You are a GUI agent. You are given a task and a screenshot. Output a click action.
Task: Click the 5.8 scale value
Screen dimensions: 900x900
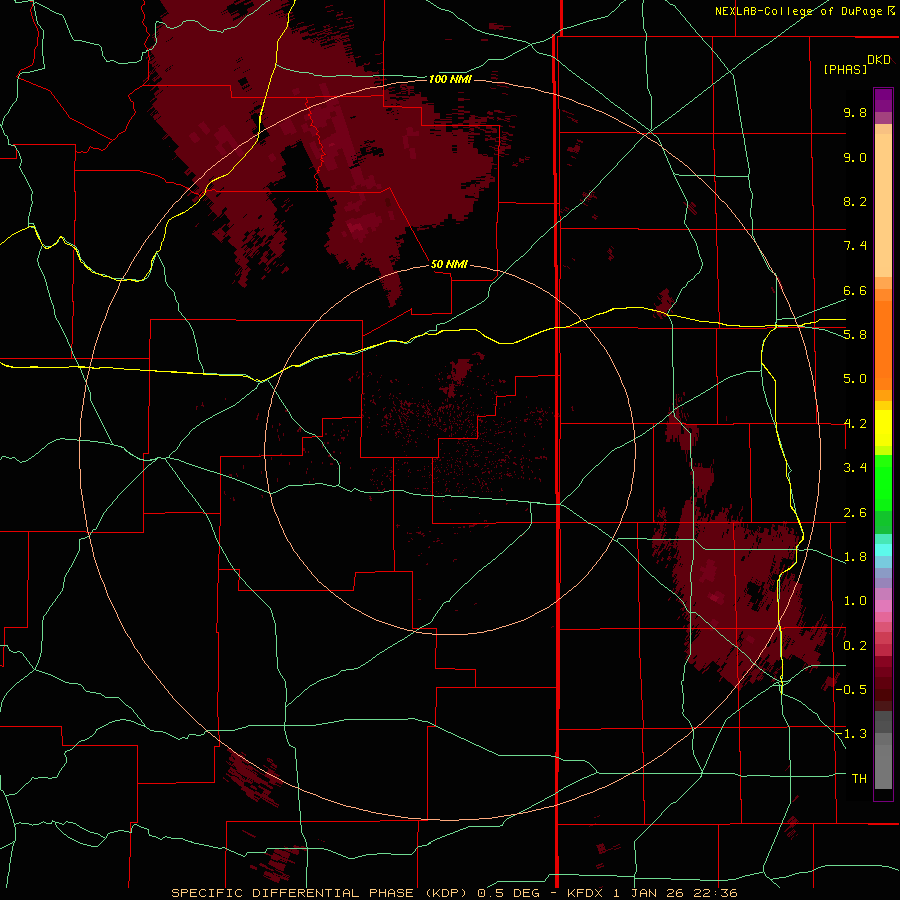pyautogui.click(x=855, y=335)
